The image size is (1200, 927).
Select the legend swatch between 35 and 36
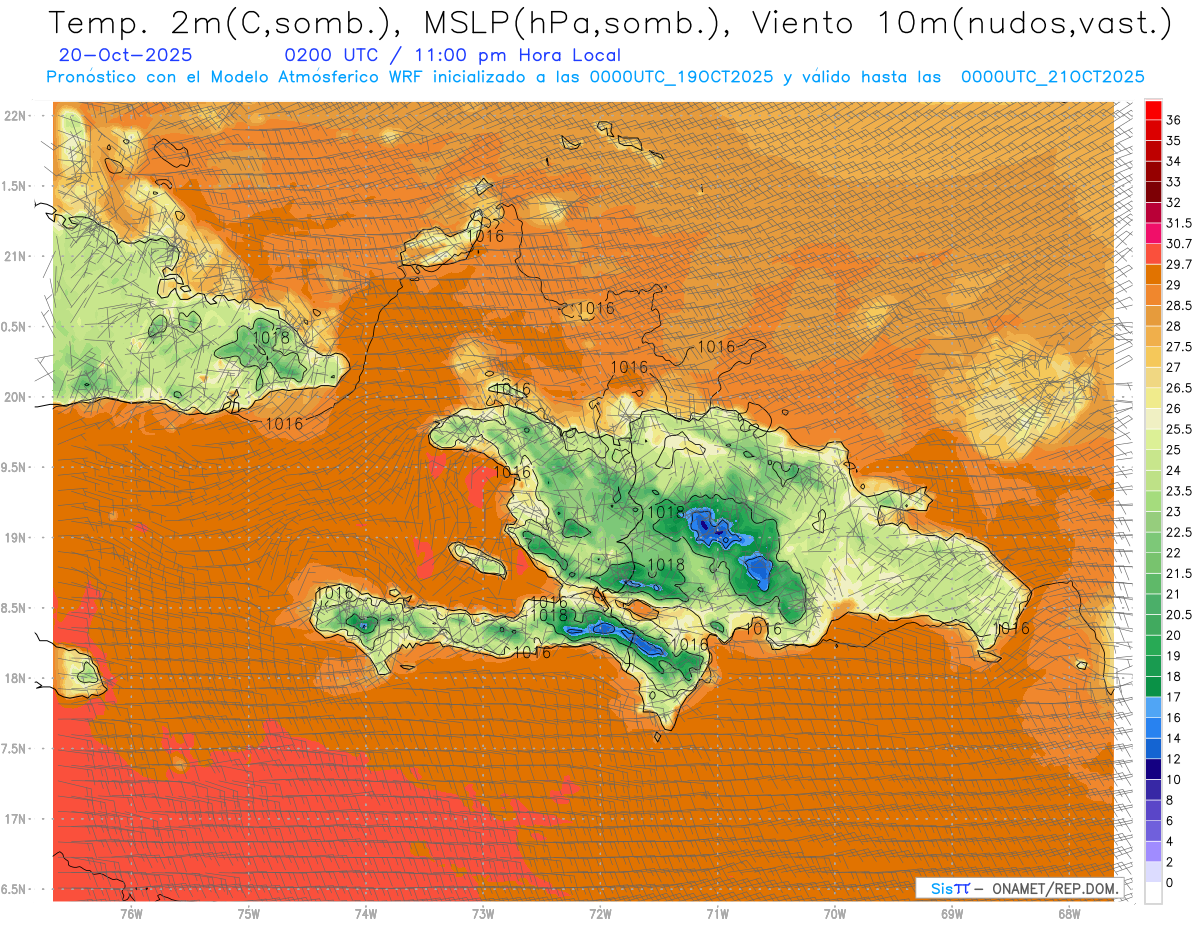(1153, 130)
